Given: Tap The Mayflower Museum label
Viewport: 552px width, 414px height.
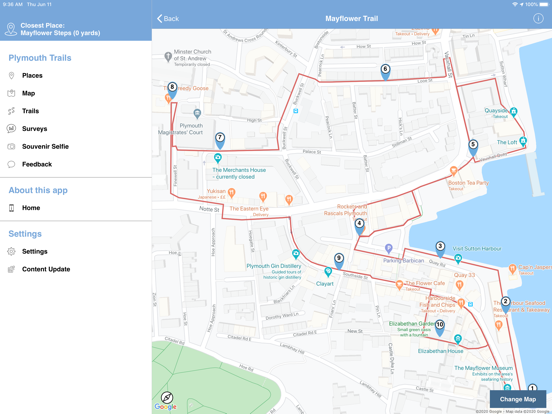Looking at the screenshot, I should tap(483, 368).
